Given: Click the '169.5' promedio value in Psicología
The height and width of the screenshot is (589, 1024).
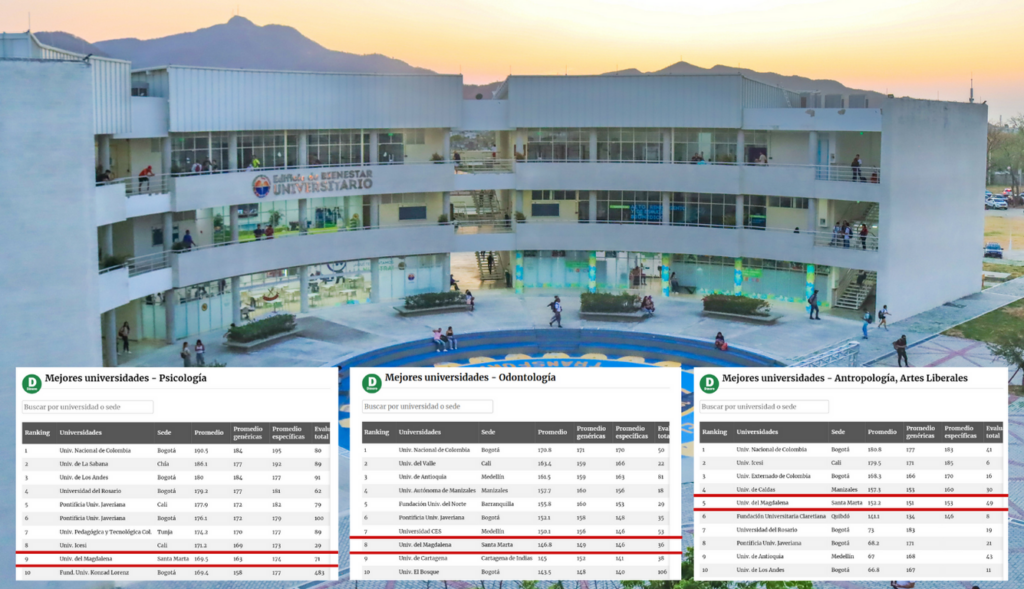Looking at the screenshot, I should point(201,559).
